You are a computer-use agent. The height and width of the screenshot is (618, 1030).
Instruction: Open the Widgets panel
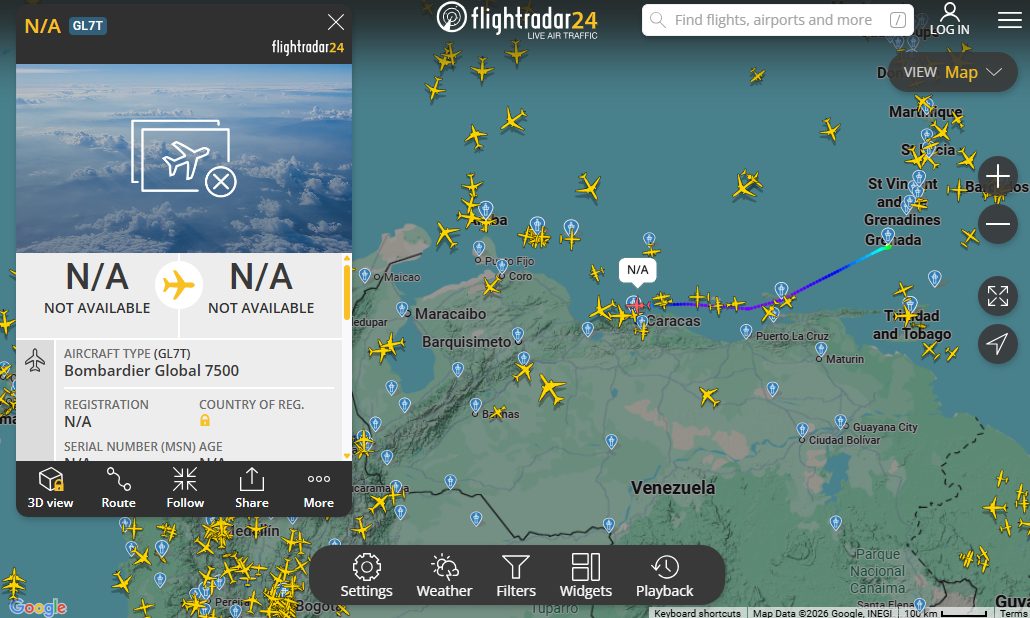tap(585, 576)
